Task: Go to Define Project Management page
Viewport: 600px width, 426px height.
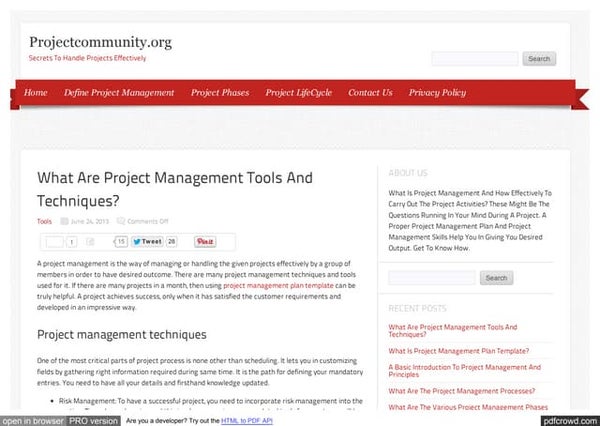Action: pyautogui.click(x=119, y=93)
